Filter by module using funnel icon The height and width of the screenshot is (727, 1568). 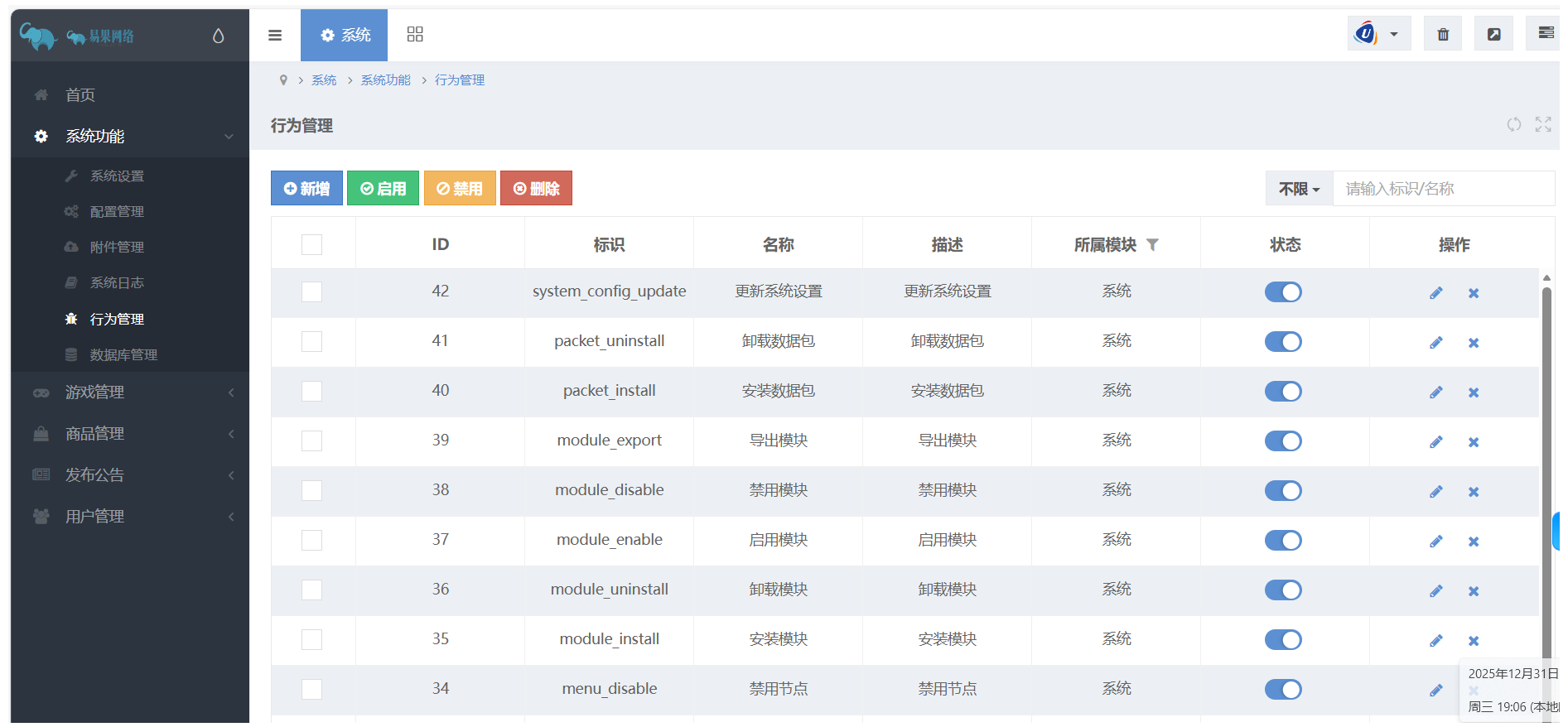1152,244
